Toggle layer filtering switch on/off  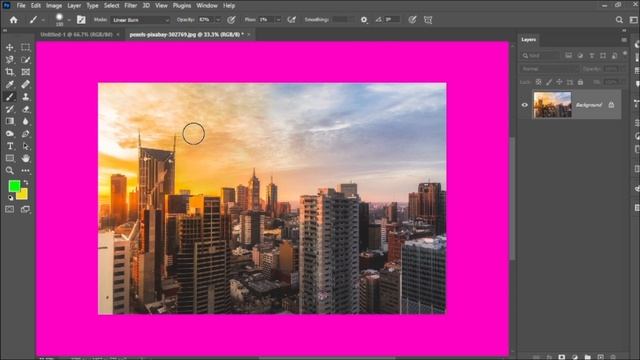click(624, 53)
